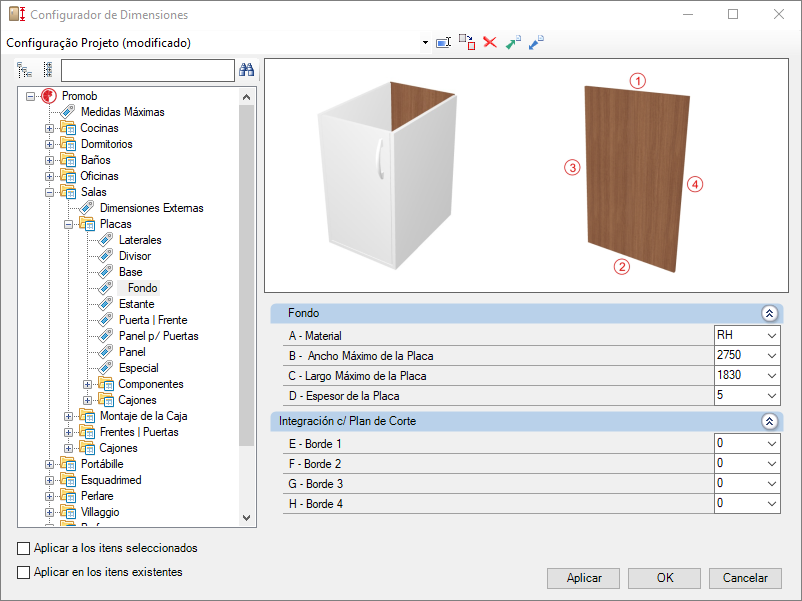Click the Portábille folder icon
Screen dimensions: 802x601
pos(68,464)
